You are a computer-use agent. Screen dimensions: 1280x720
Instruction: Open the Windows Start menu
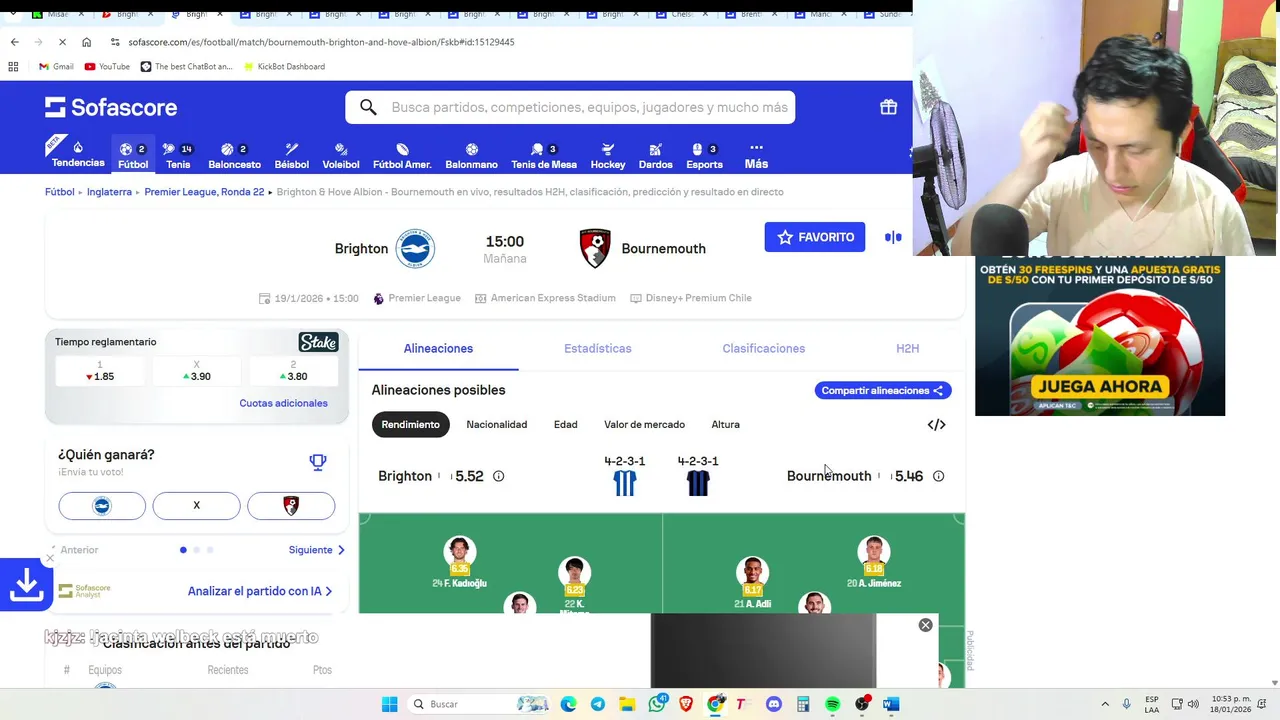click(389, 704)
